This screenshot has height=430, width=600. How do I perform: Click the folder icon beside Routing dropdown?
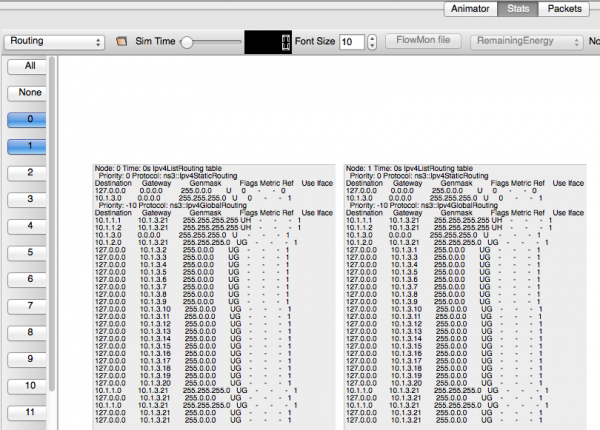(123, 42)
